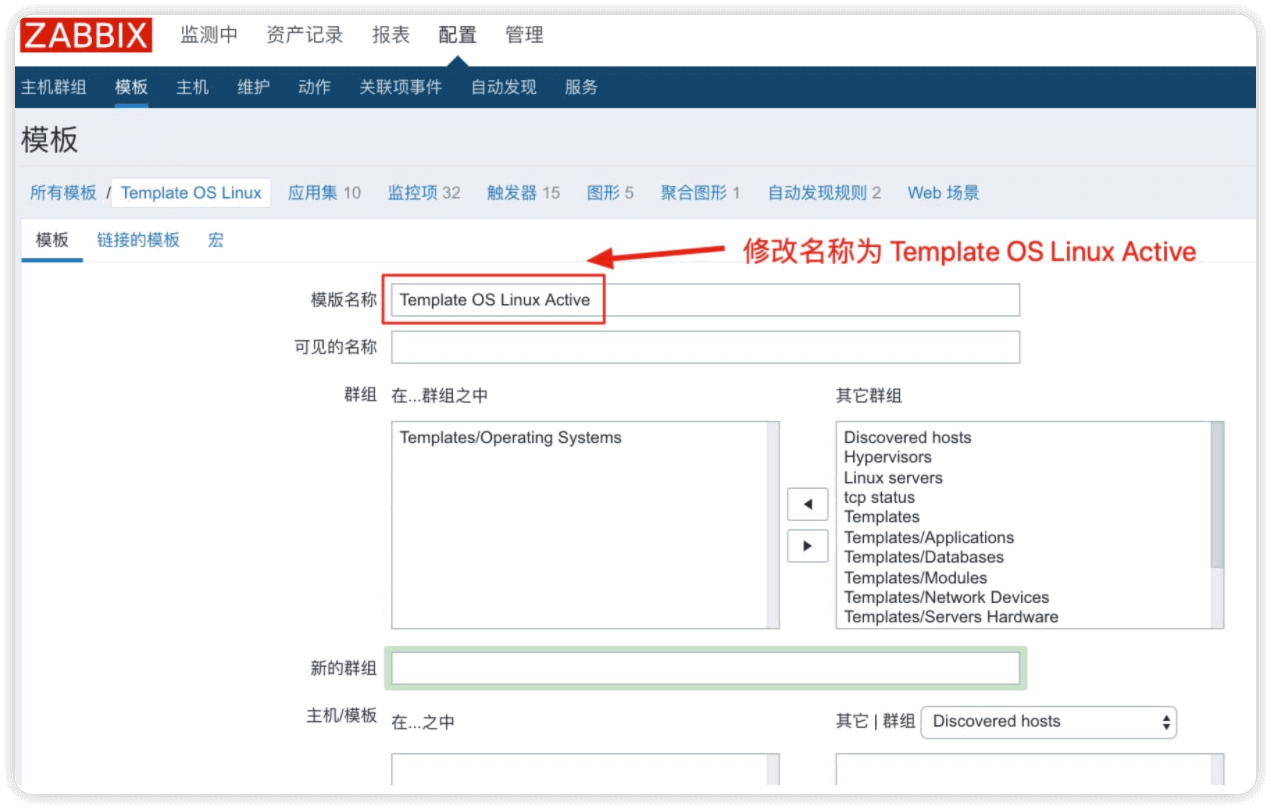Open 监控项 32 link
This screenshot has height=809, width=1271.
click(x=424, y=193)
